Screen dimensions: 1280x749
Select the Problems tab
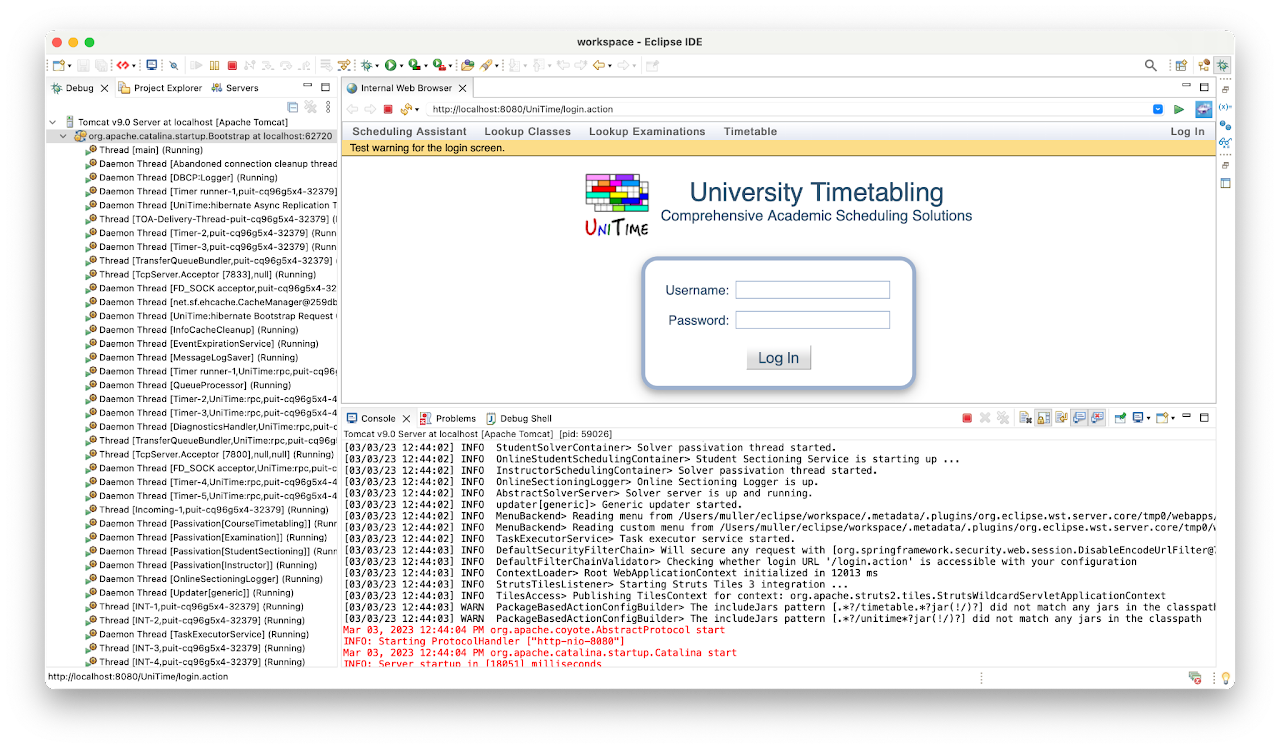point(448,418)
